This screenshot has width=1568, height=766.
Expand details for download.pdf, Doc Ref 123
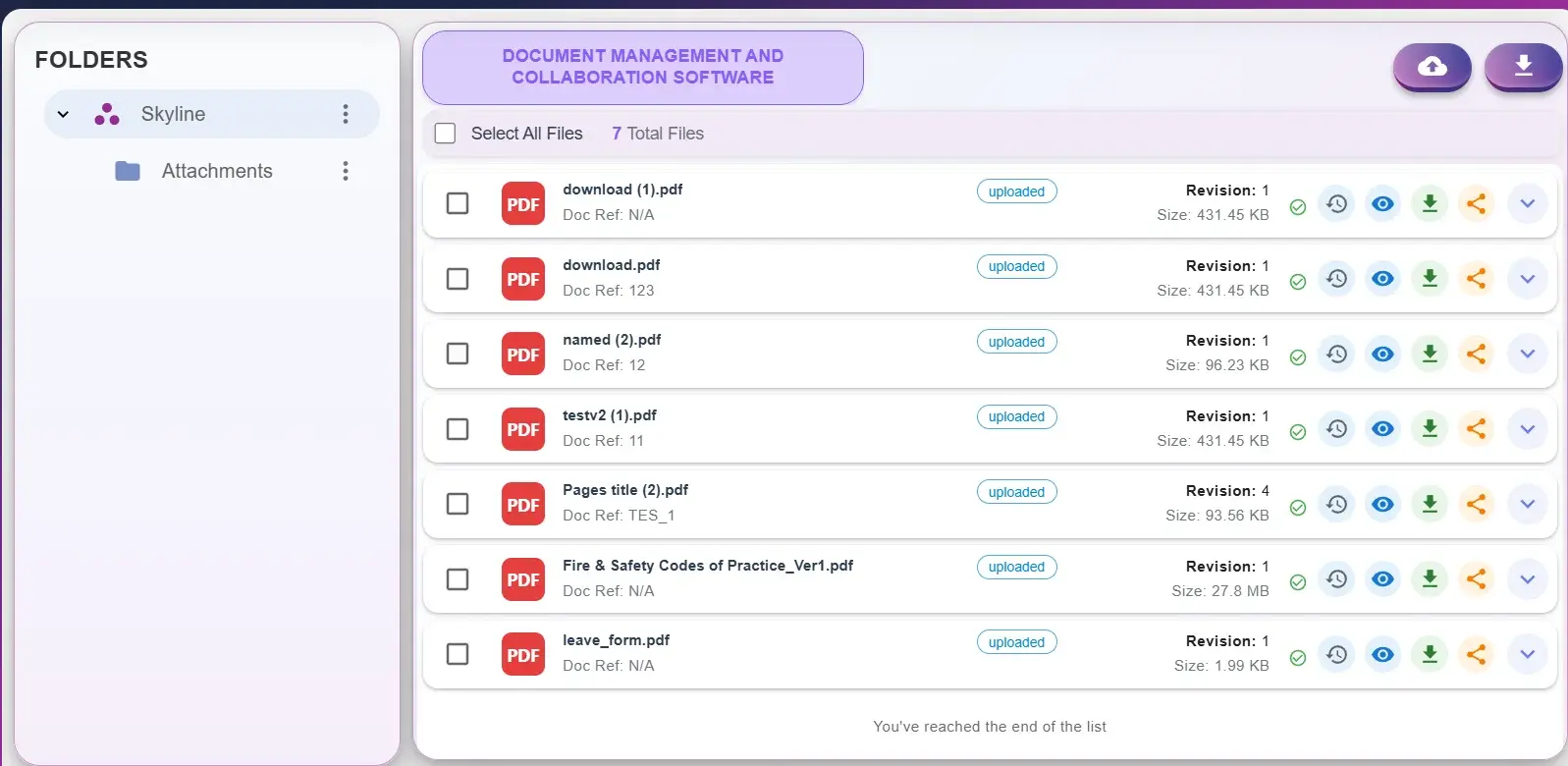tap(1527, 278)
